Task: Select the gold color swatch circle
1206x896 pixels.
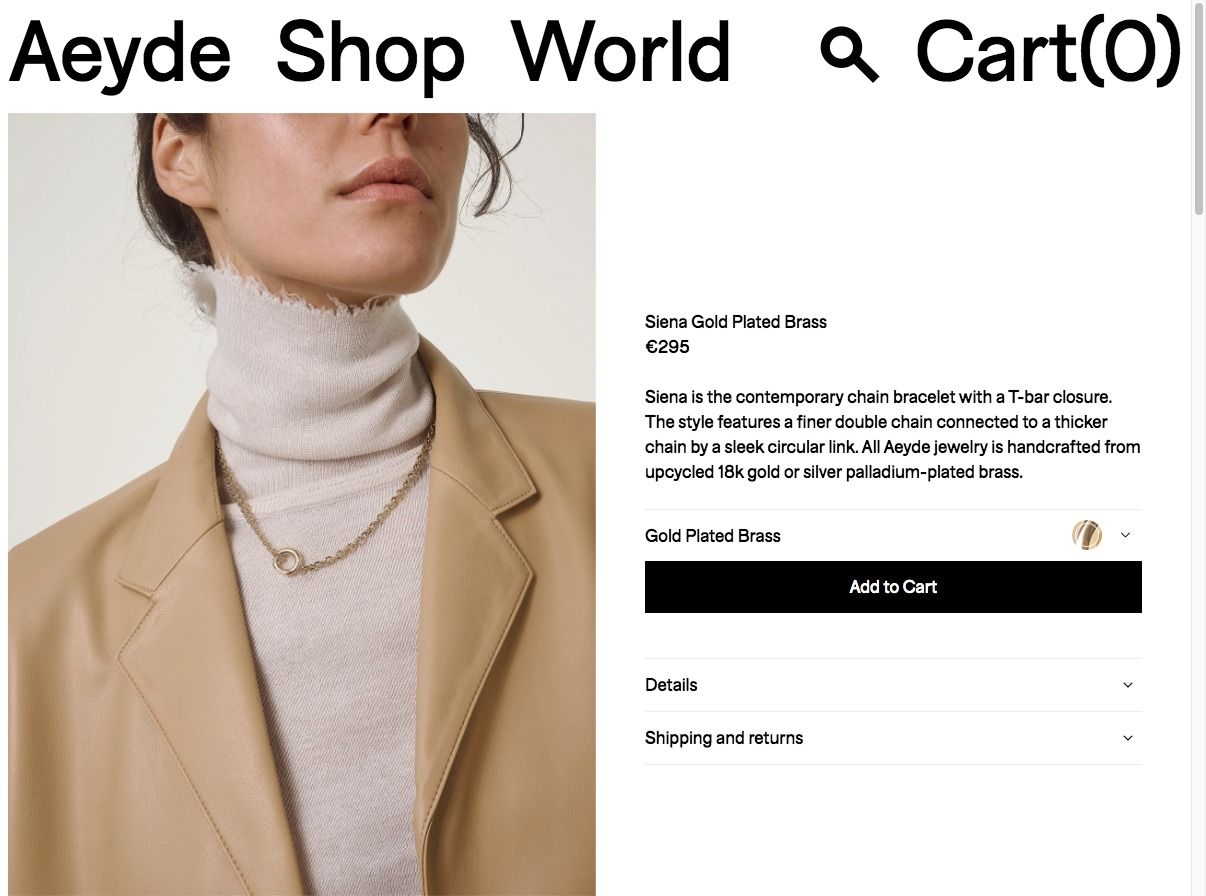Action: point(1087,535)
